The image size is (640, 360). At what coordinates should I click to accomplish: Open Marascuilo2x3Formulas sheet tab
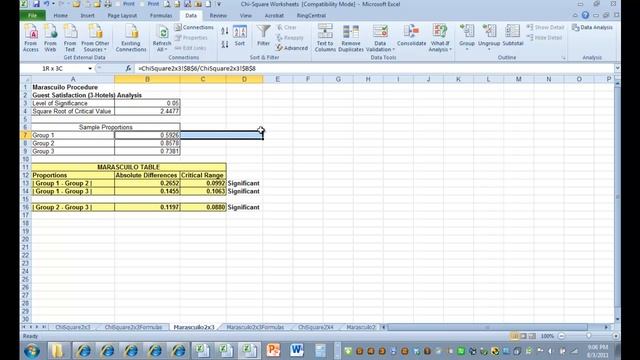click(255, 327)
